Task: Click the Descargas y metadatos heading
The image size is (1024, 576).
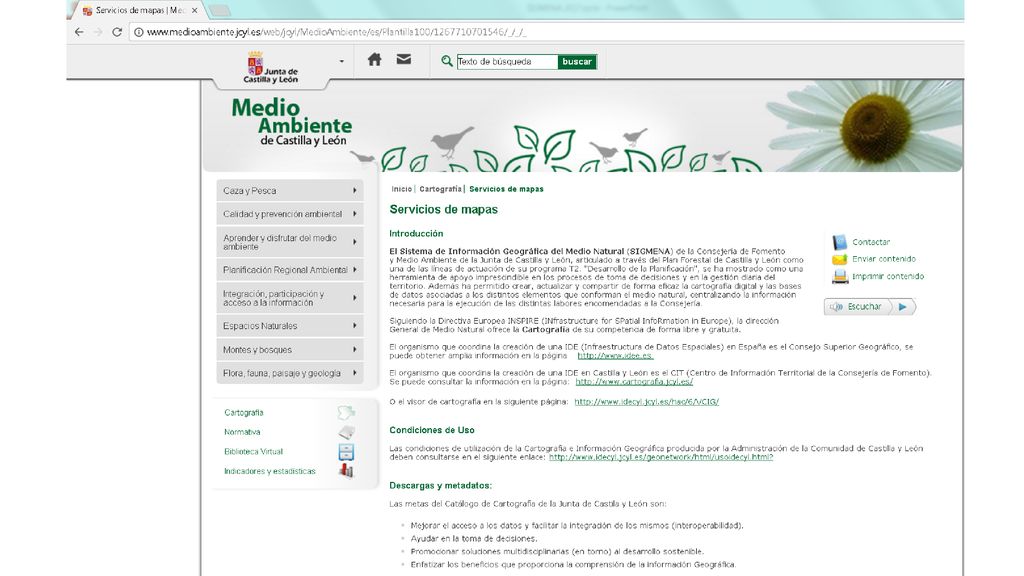Action: click(441, 485)
